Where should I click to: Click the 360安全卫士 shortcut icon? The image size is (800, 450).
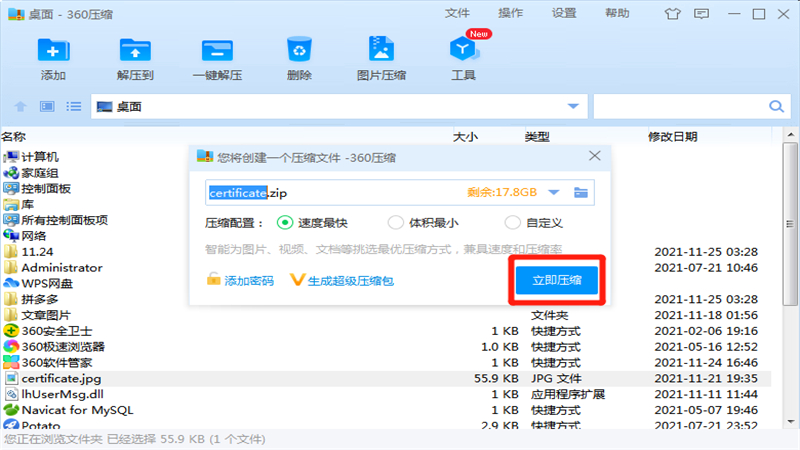11,331
